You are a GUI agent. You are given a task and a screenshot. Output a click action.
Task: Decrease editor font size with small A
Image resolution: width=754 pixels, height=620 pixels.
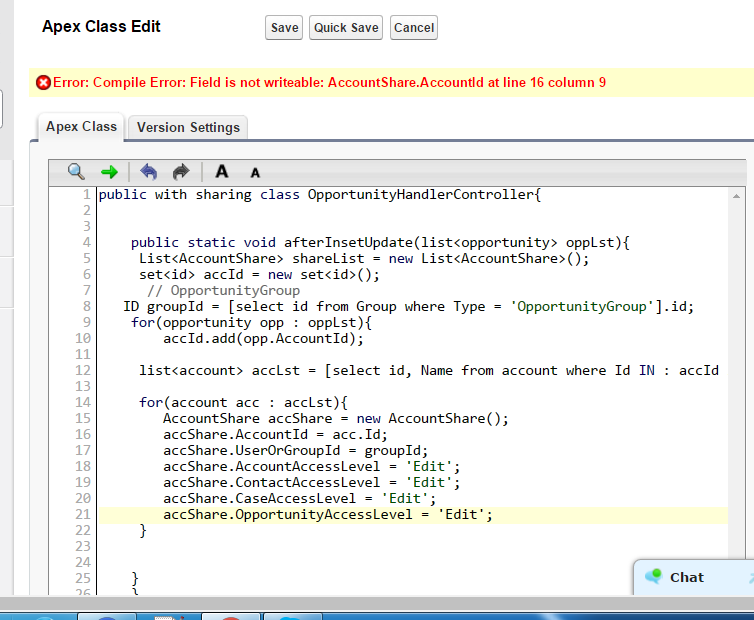255,173
